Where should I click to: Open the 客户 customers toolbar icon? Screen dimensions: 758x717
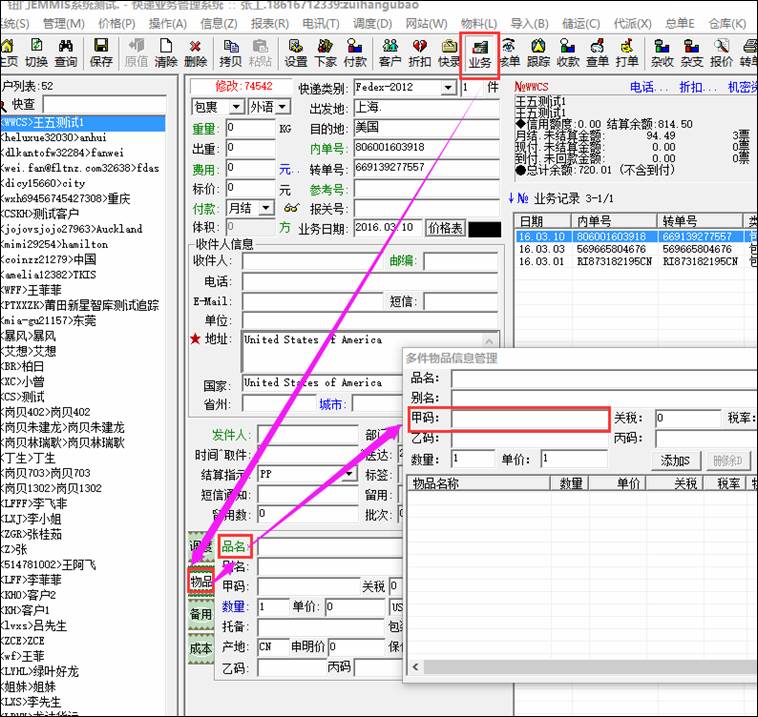pos(390,53)
